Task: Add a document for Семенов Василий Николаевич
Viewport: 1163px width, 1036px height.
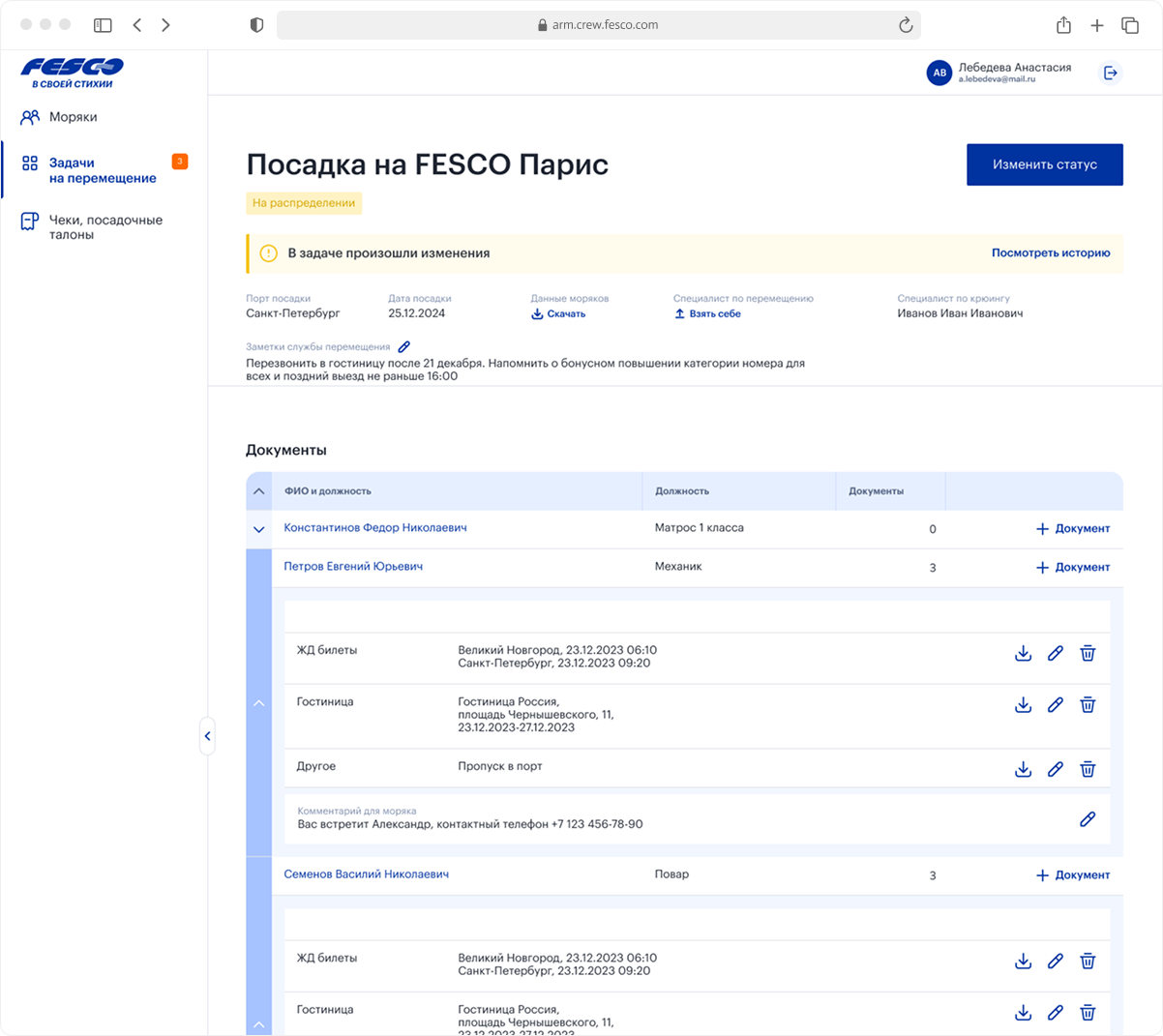Action: pyautogui.click(x=1073, y=874)
